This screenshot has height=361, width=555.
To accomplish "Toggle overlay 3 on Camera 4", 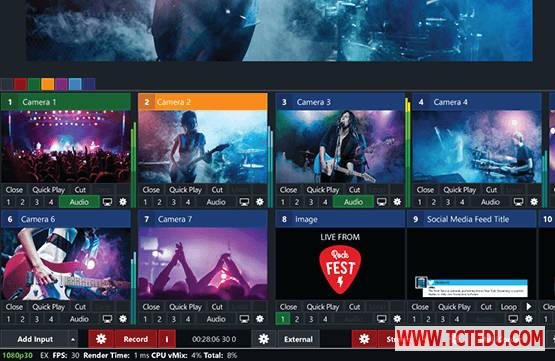I will pos(448,202).
